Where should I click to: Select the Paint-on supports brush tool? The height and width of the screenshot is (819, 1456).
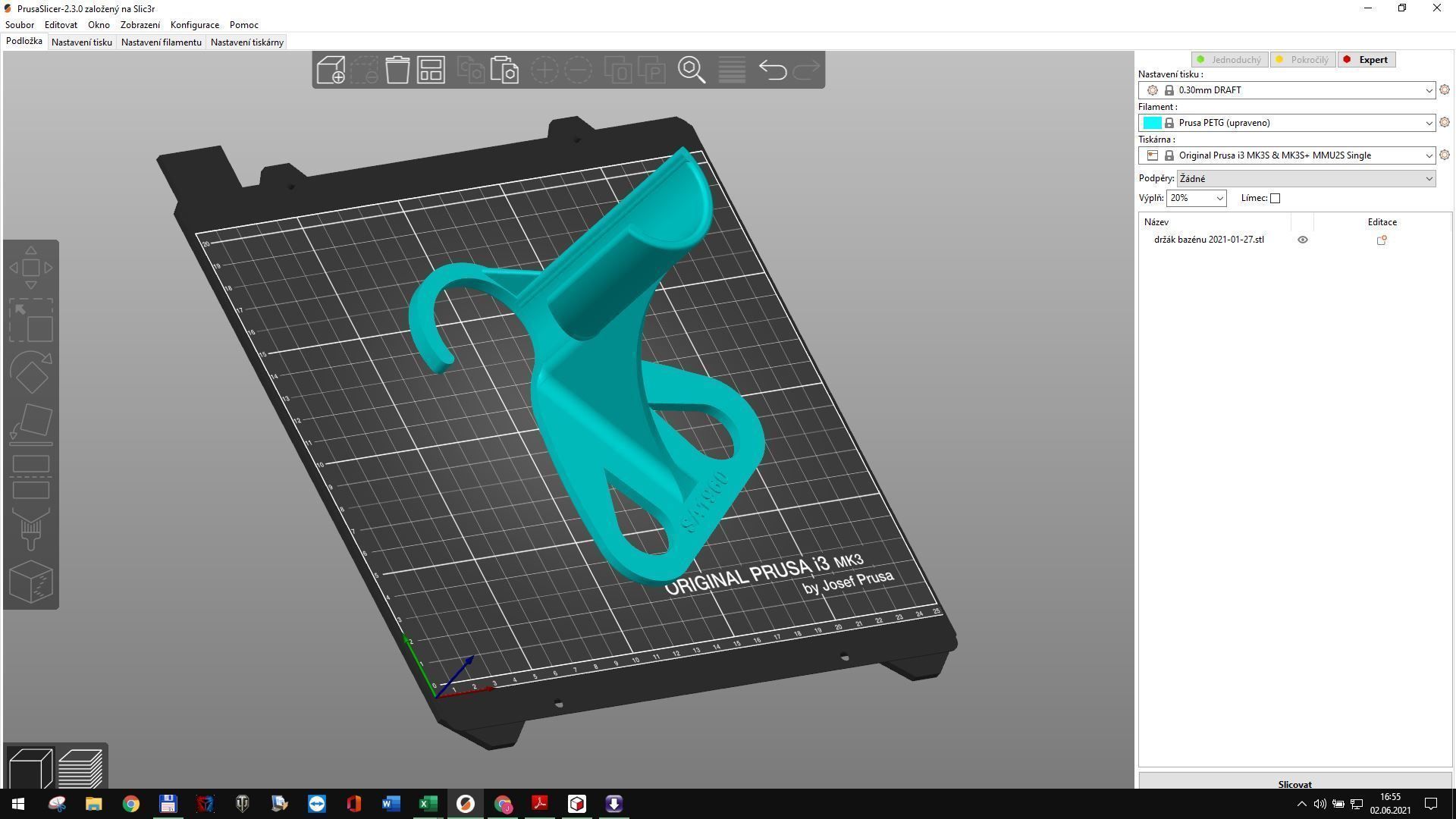[31, 529]
